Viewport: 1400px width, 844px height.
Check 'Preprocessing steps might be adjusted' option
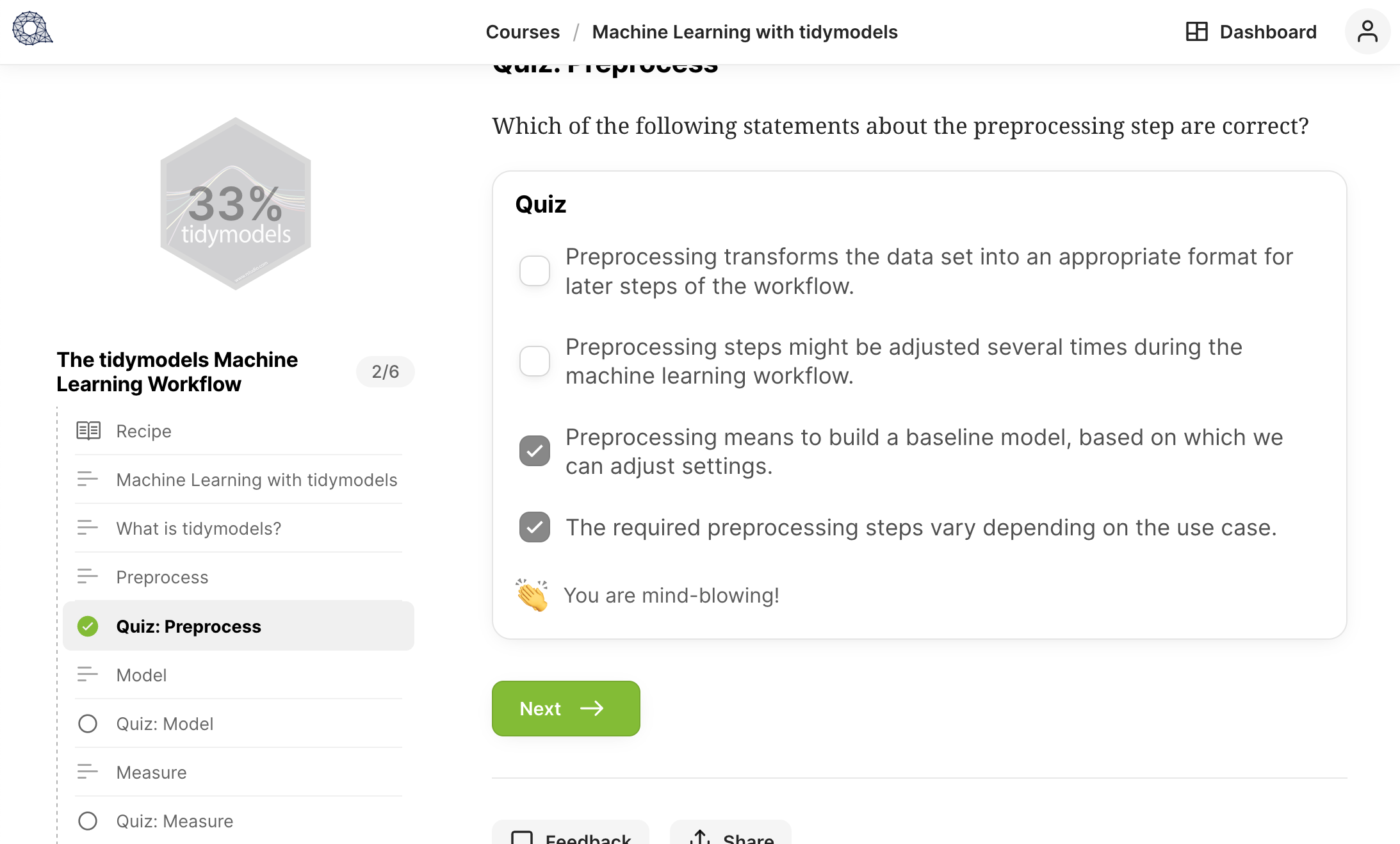(x=535, y=361)
